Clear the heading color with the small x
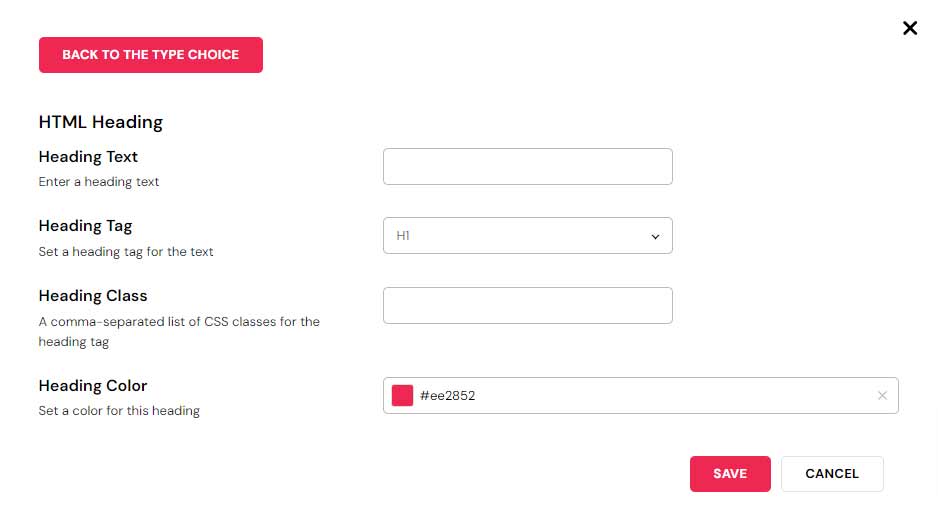 point(882,395)
